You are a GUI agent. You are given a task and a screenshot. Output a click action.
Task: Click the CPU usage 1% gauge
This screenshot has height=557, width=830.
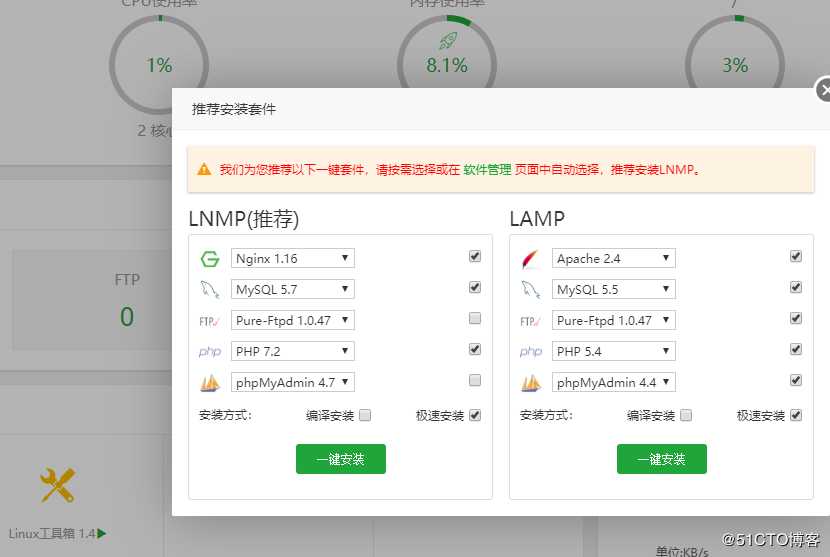tap(159, 65)
